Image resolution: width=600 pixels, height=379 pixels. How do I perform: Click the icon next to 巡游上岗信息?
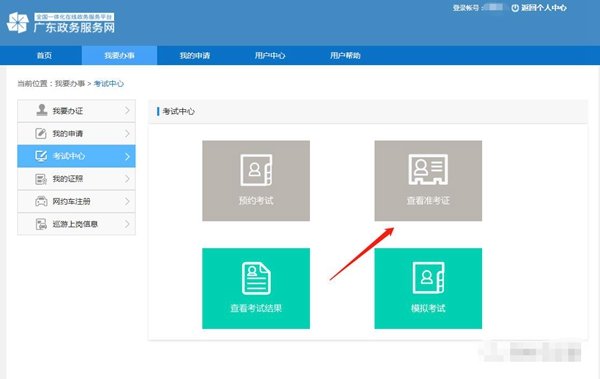41,224
